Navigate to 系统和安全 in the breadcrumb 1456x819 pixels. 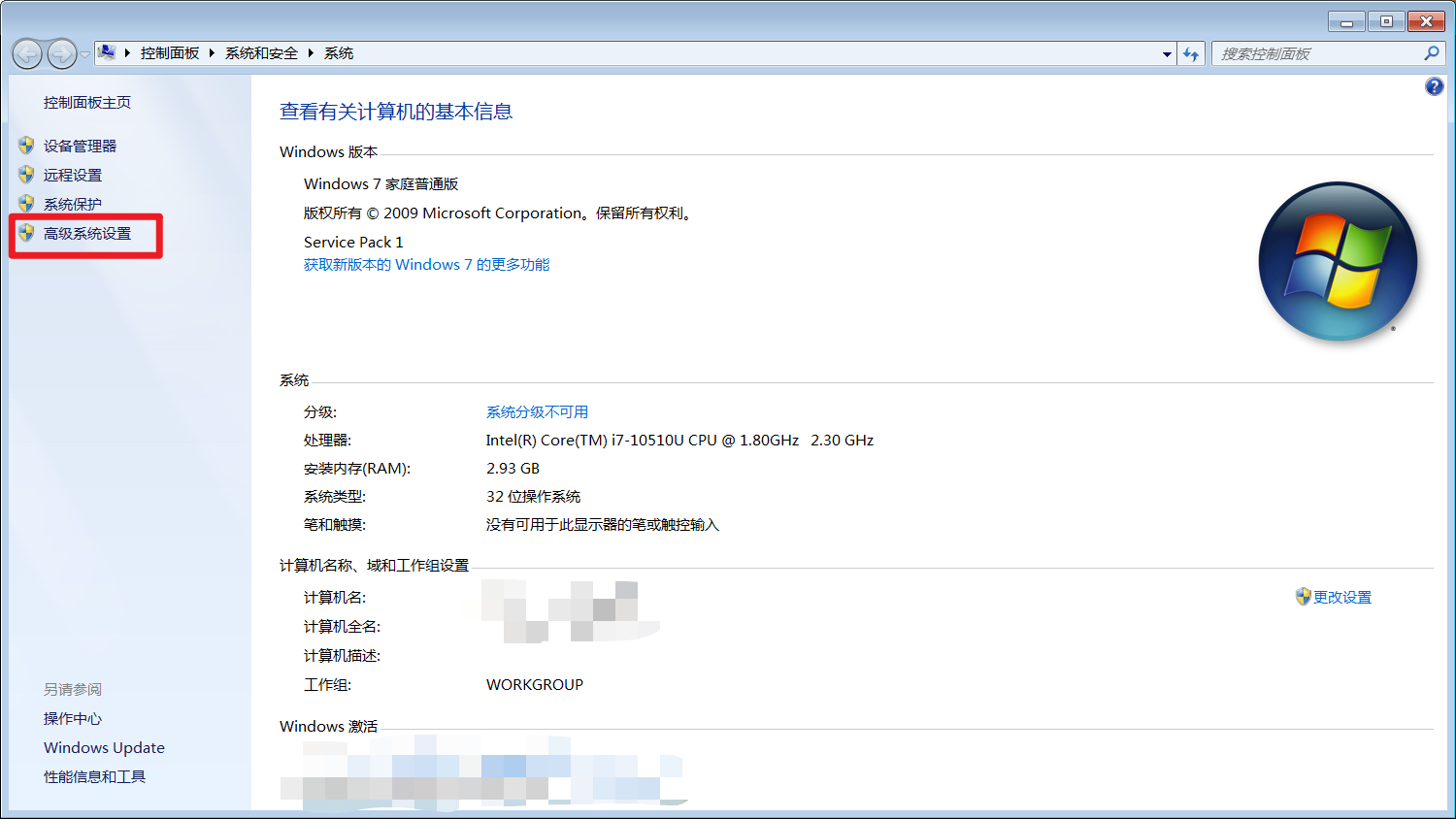point(260,53)
